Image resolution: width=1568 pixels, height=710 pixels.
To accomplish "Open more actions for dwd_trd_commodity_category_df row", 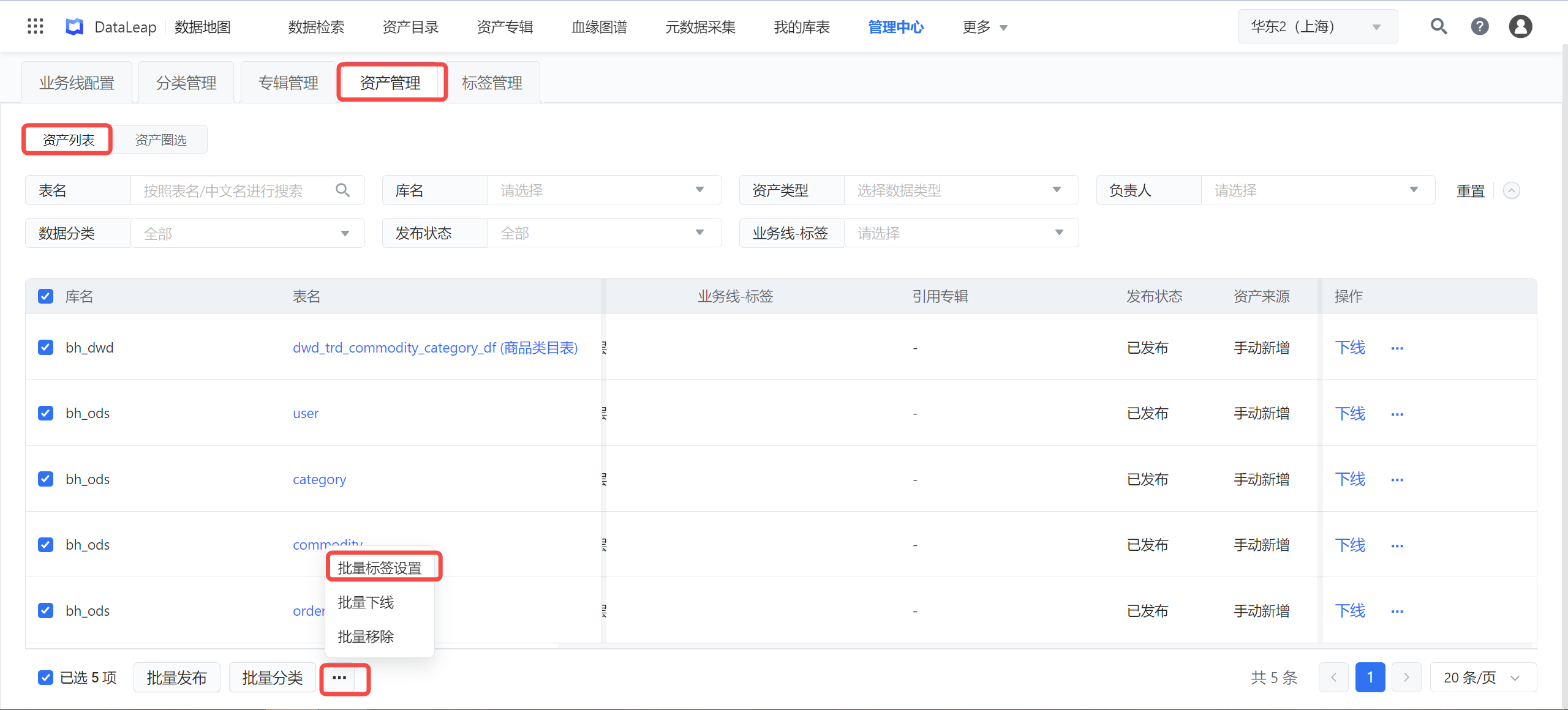I will coord(1397,348).
